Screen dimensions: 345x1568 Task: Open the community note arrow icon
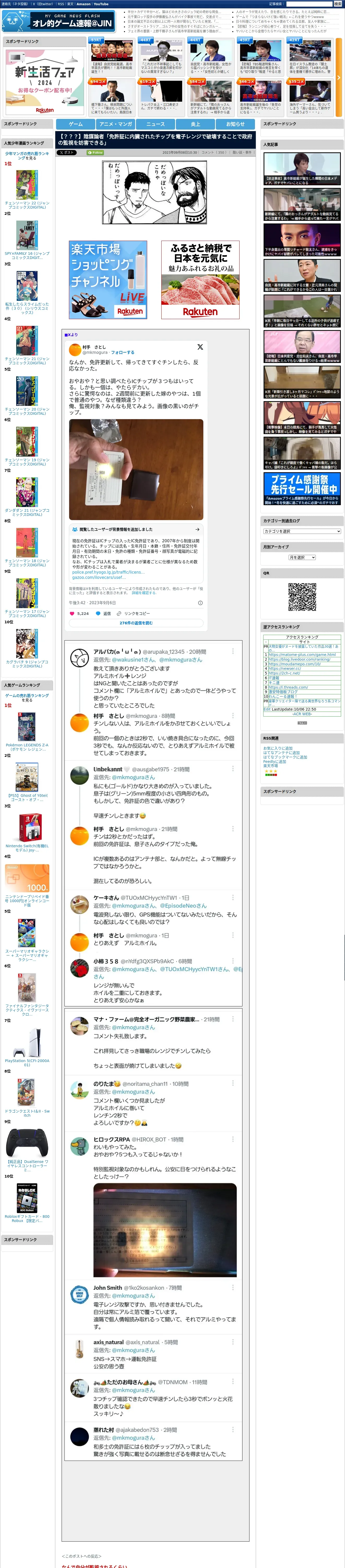coord(197,529)
